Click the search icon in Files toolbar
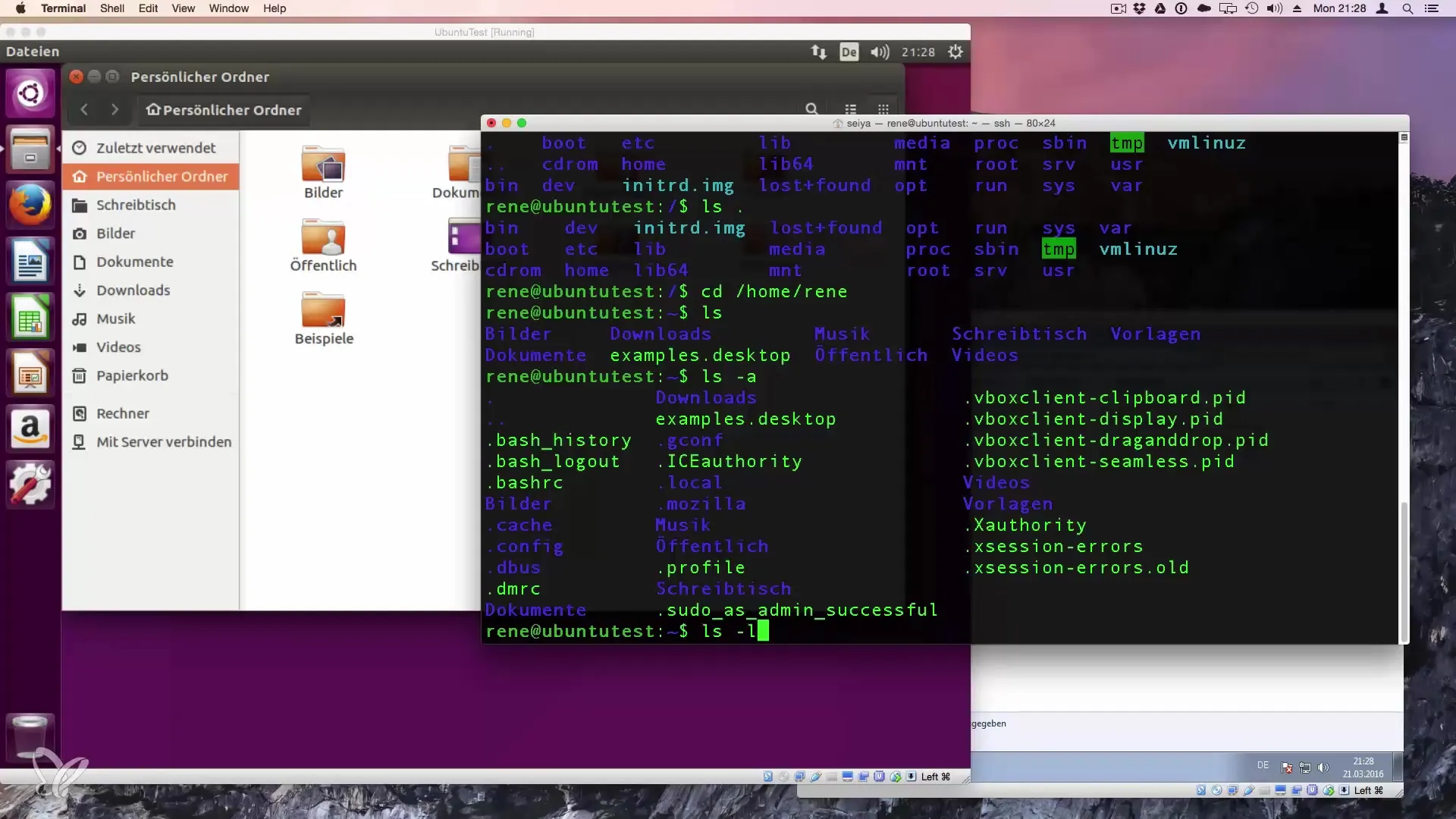Screen dimensions: 1456x819 click(811, 109)
